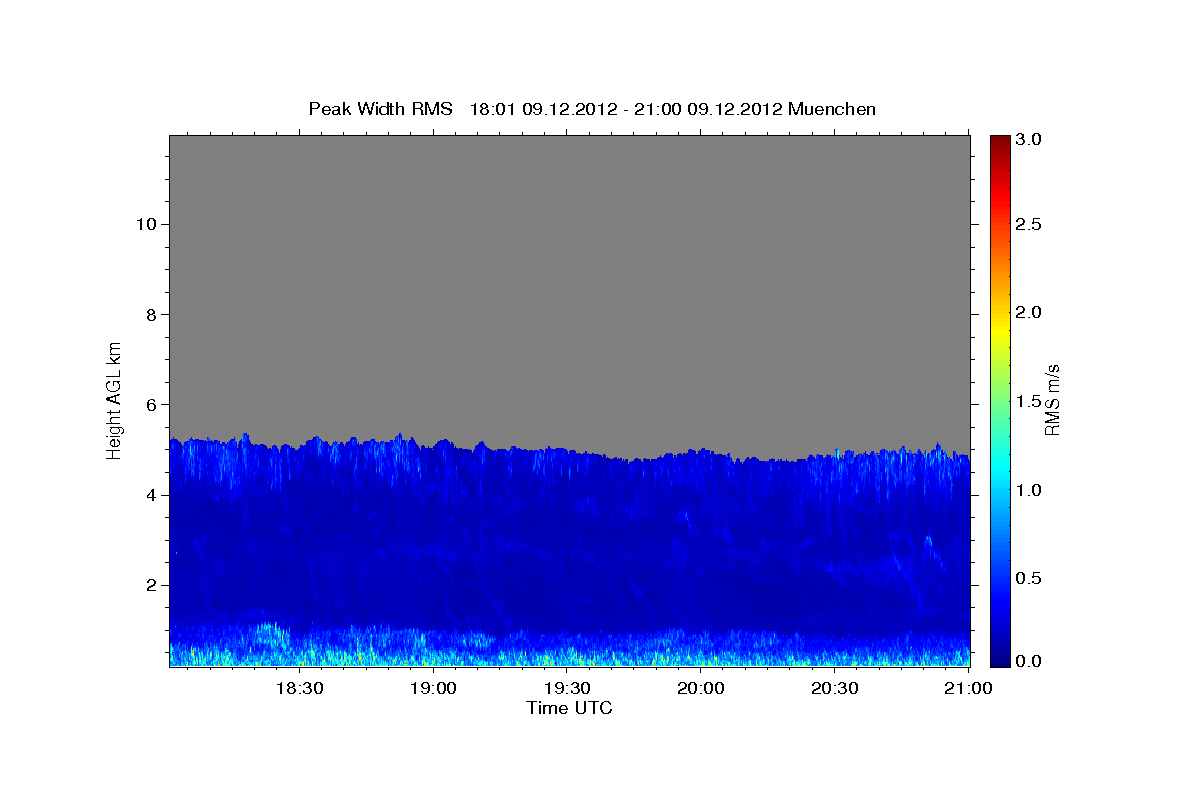The image size is (1200, 800).
Task: Click the 'Height AGL km' axis label
Action: [115, 399]
